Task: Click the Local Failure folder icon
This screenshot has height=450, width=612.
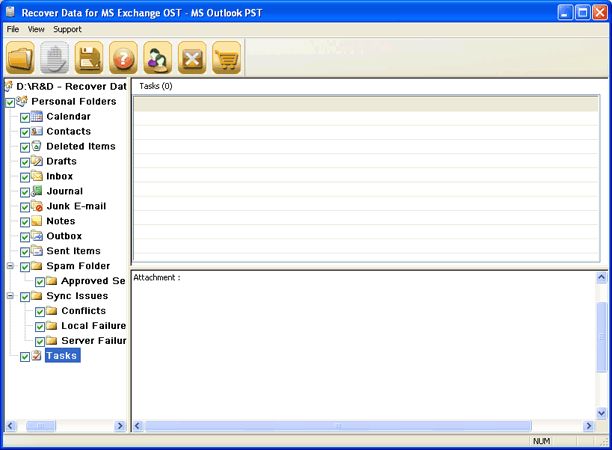Action: (52, 325)
